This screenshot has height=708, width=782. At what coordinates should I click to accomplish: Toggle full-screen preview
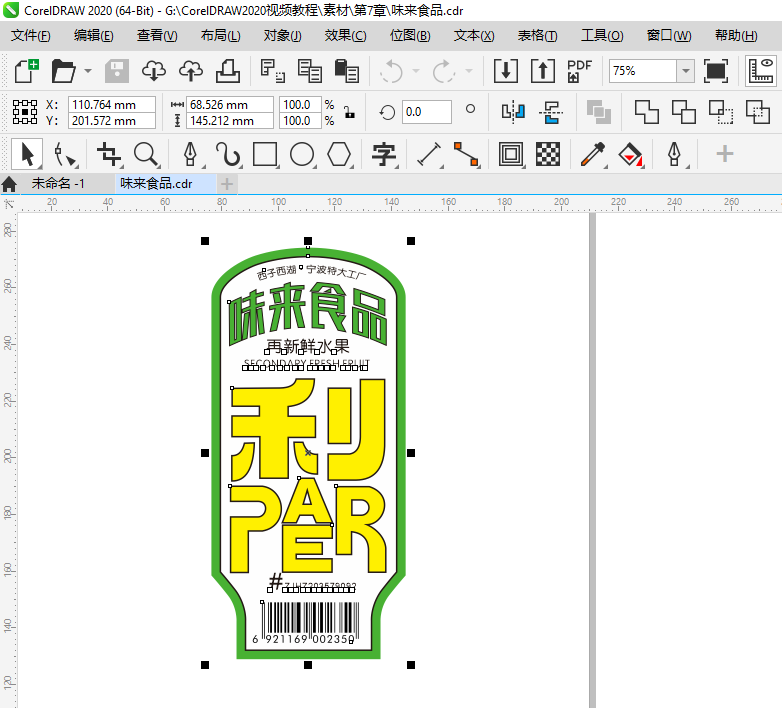click(716, 71)
